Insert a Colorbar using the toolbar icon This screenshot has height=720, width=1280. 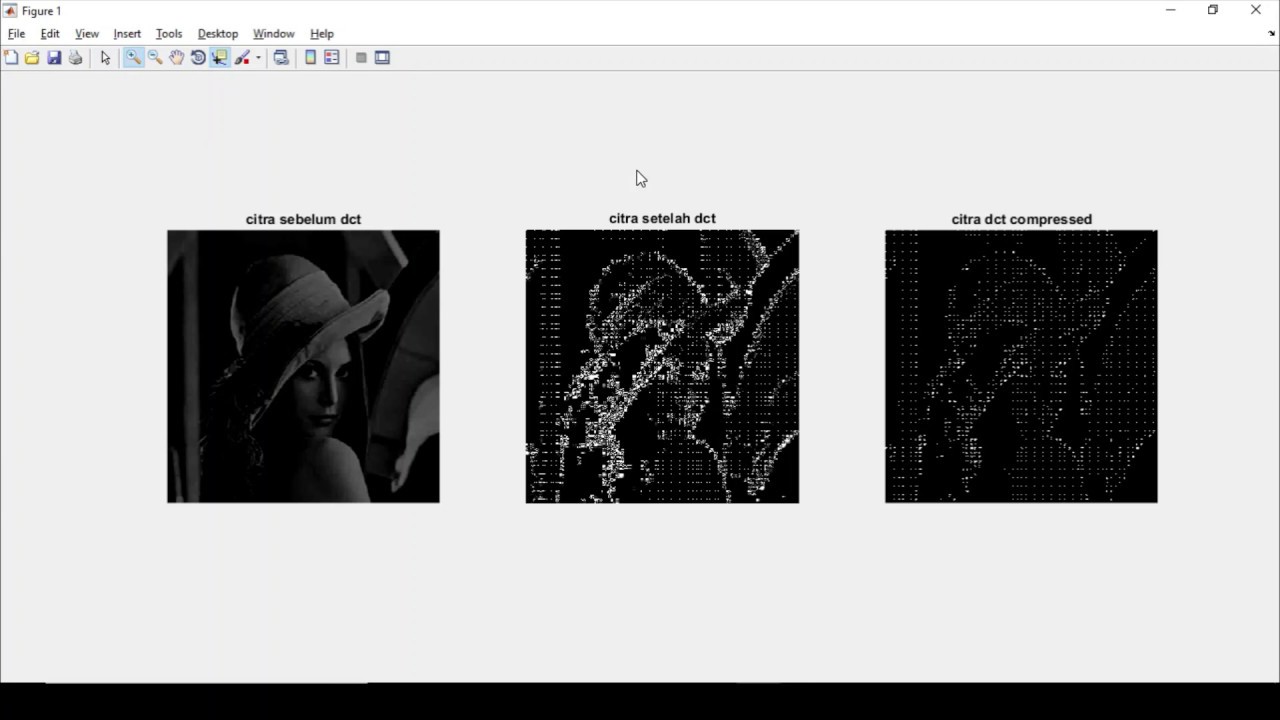311,58
